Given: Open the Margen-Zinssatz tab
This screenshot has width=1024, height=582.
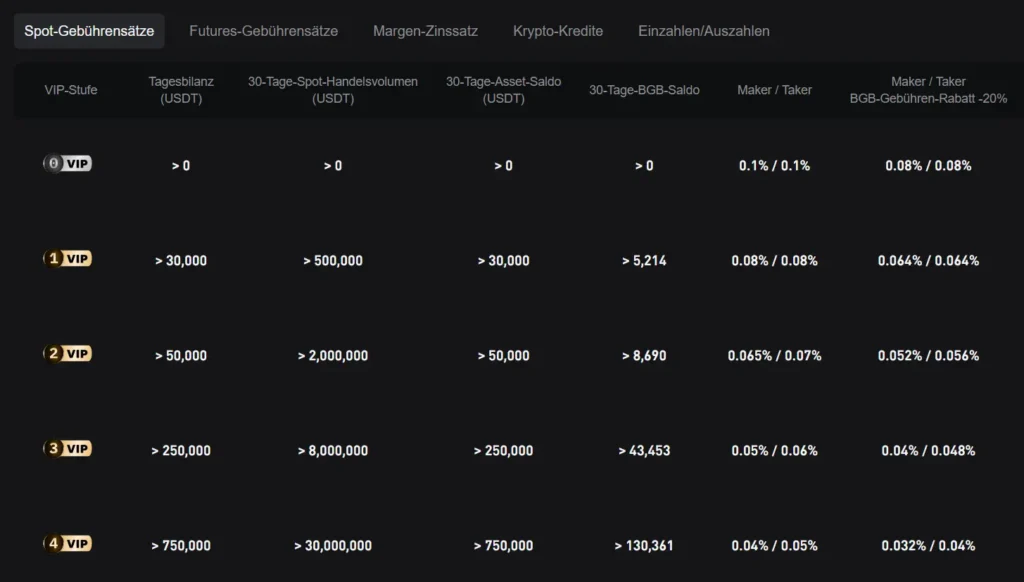Looking at the screenshot, I should click(425, 31).
